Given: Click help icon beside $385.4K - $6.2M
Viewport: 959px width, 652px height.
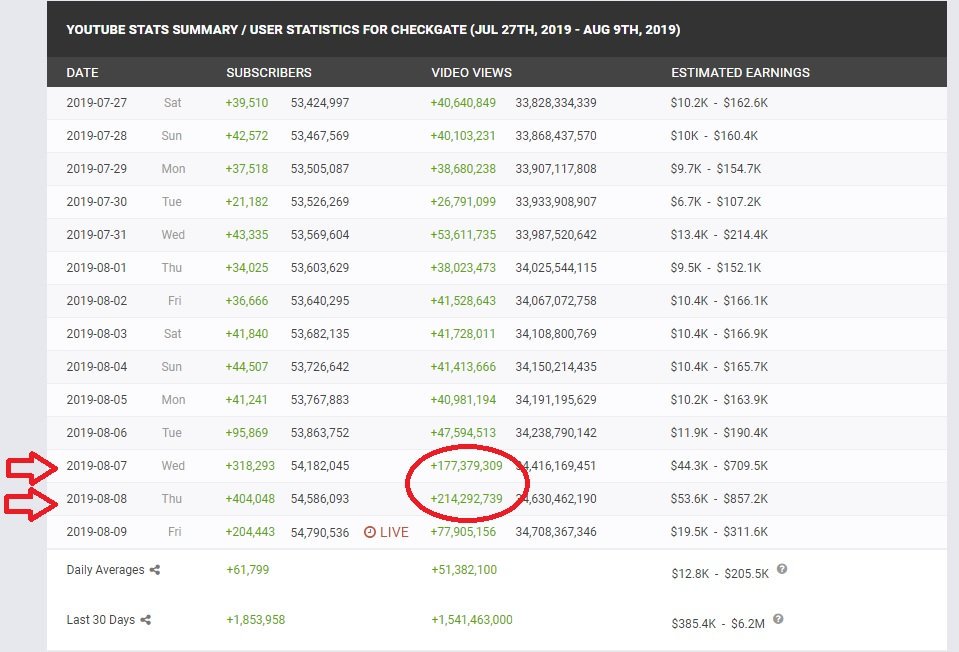Looking at the screenshot, I should (x=778, y=619).
